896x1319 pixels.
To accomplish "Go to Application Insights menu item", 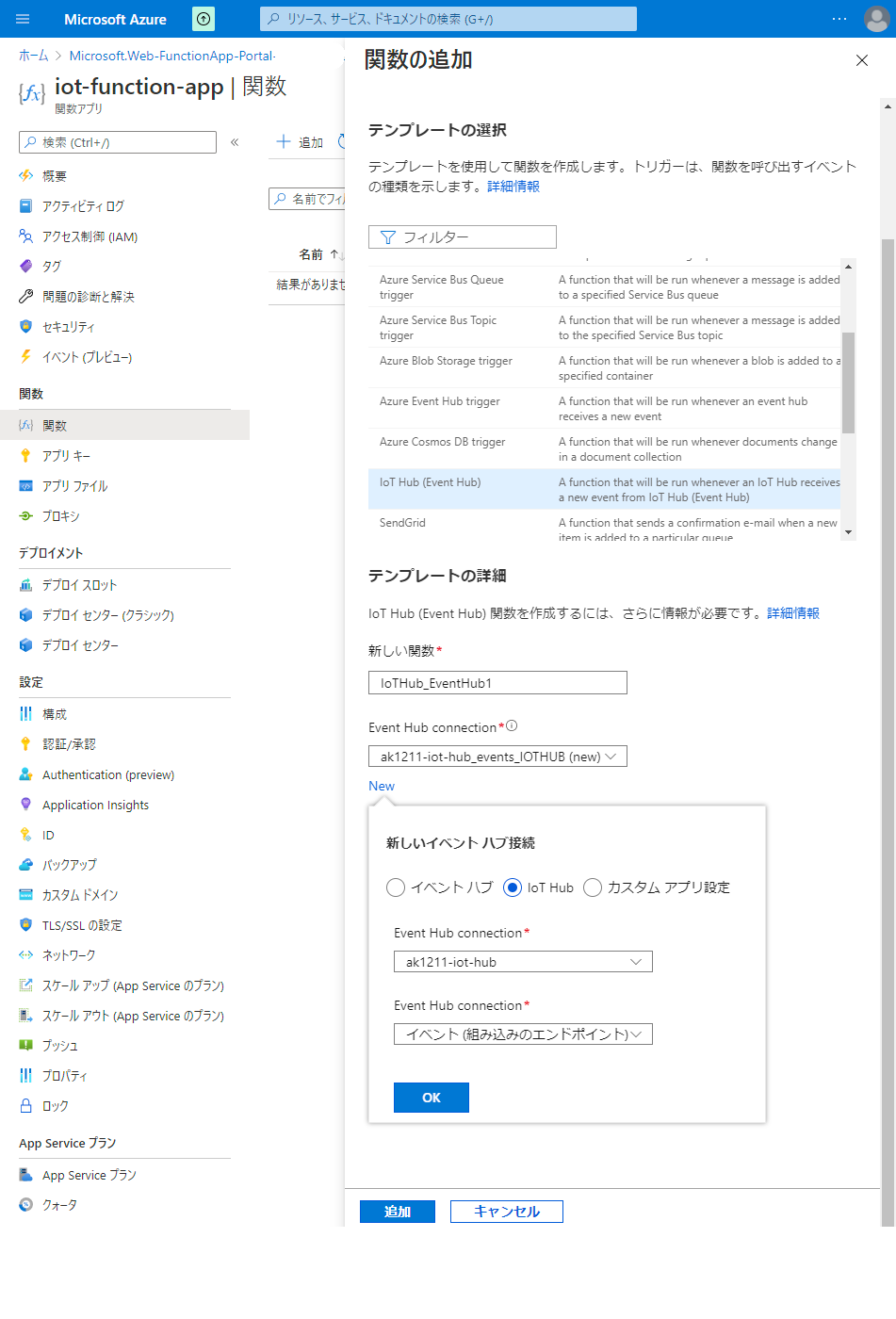I will pyautogui.click(x=95, y=806).
